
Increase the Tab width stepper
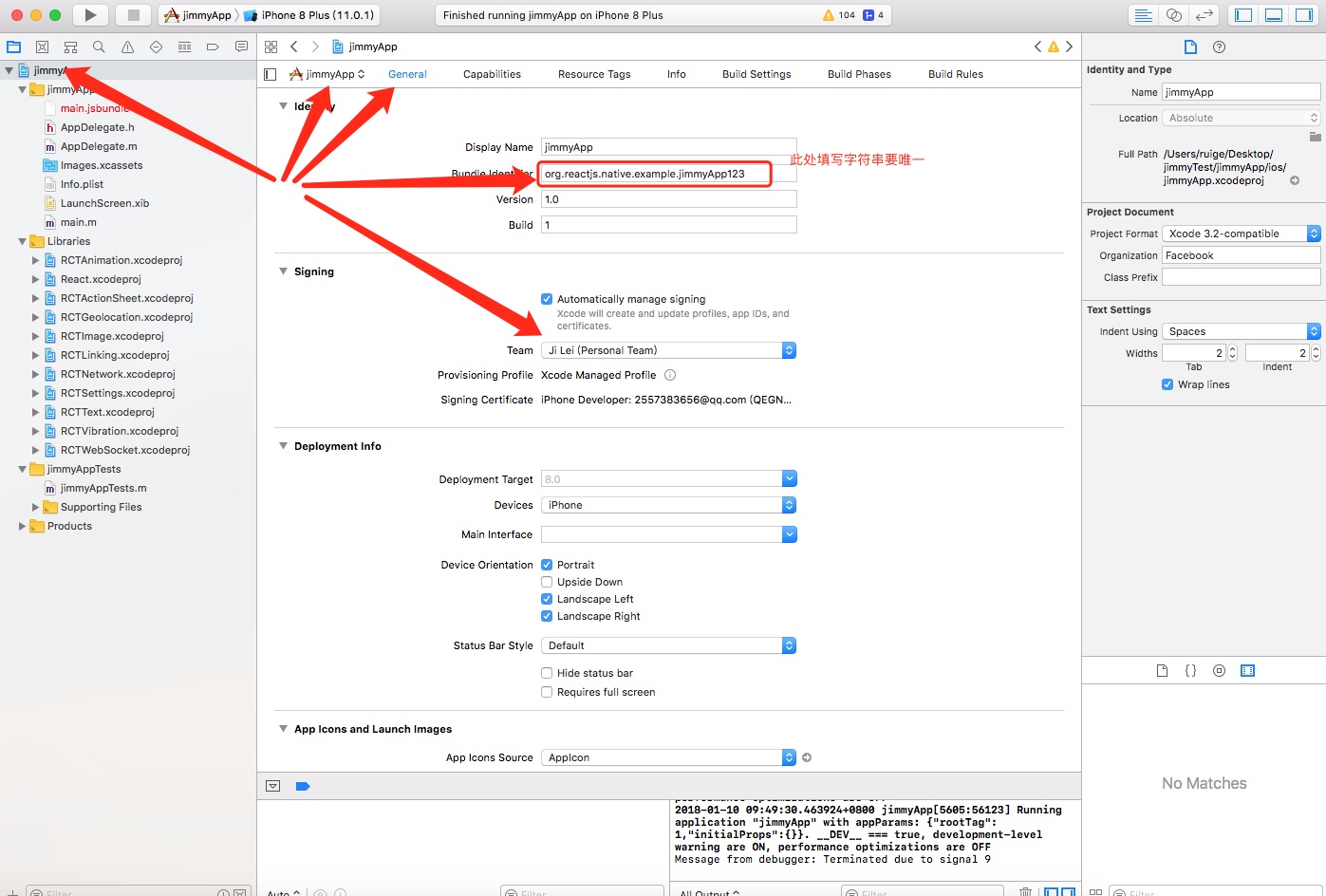coord(1230,347)
